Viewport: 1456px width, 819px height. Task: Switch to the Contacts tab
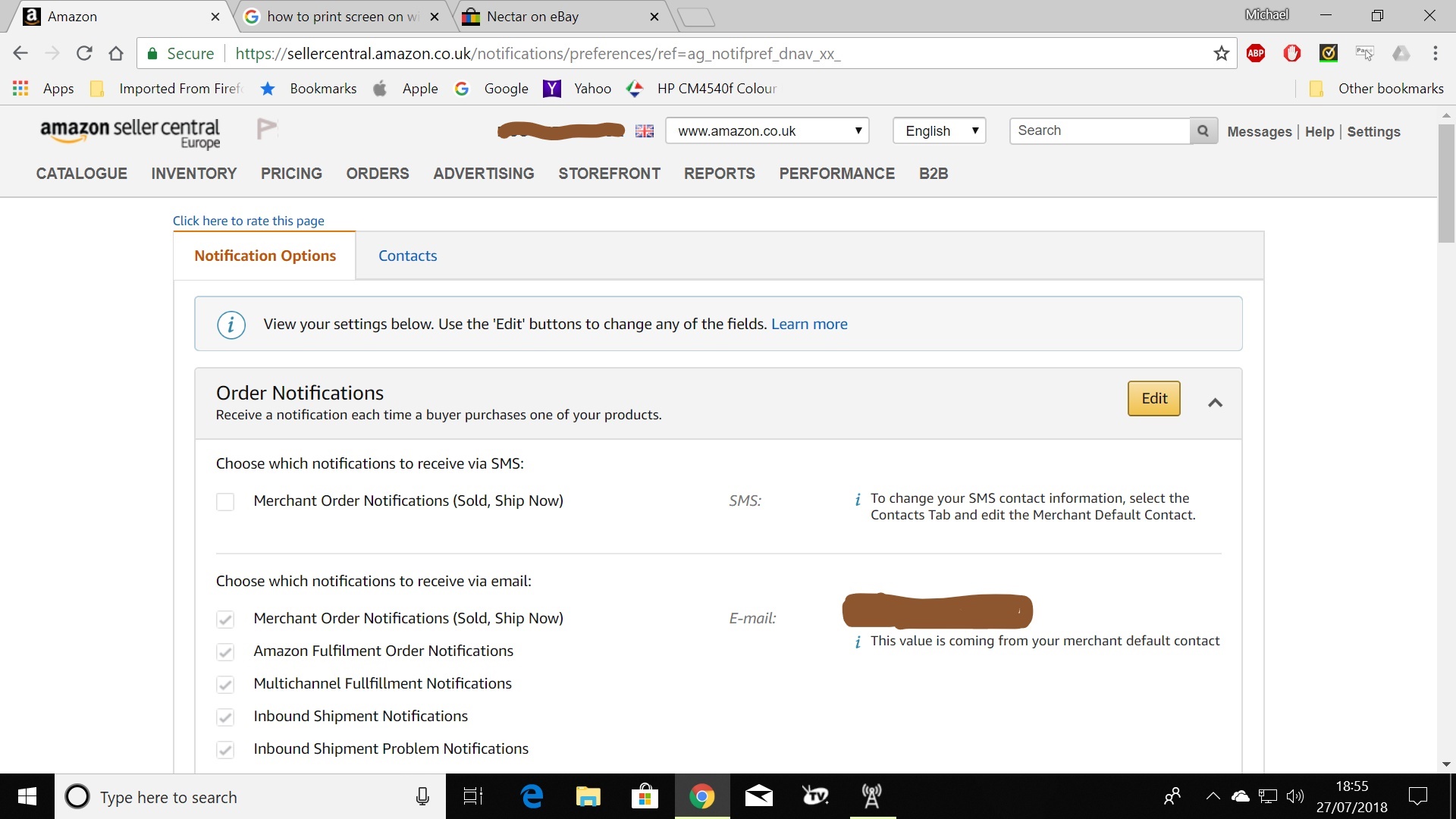coord(408,256)
